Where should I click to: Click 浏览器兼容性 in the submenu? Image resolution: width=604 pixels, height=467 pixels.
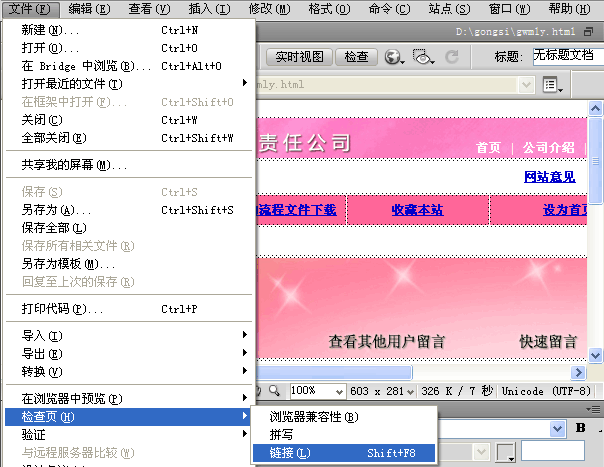(313, 417)
